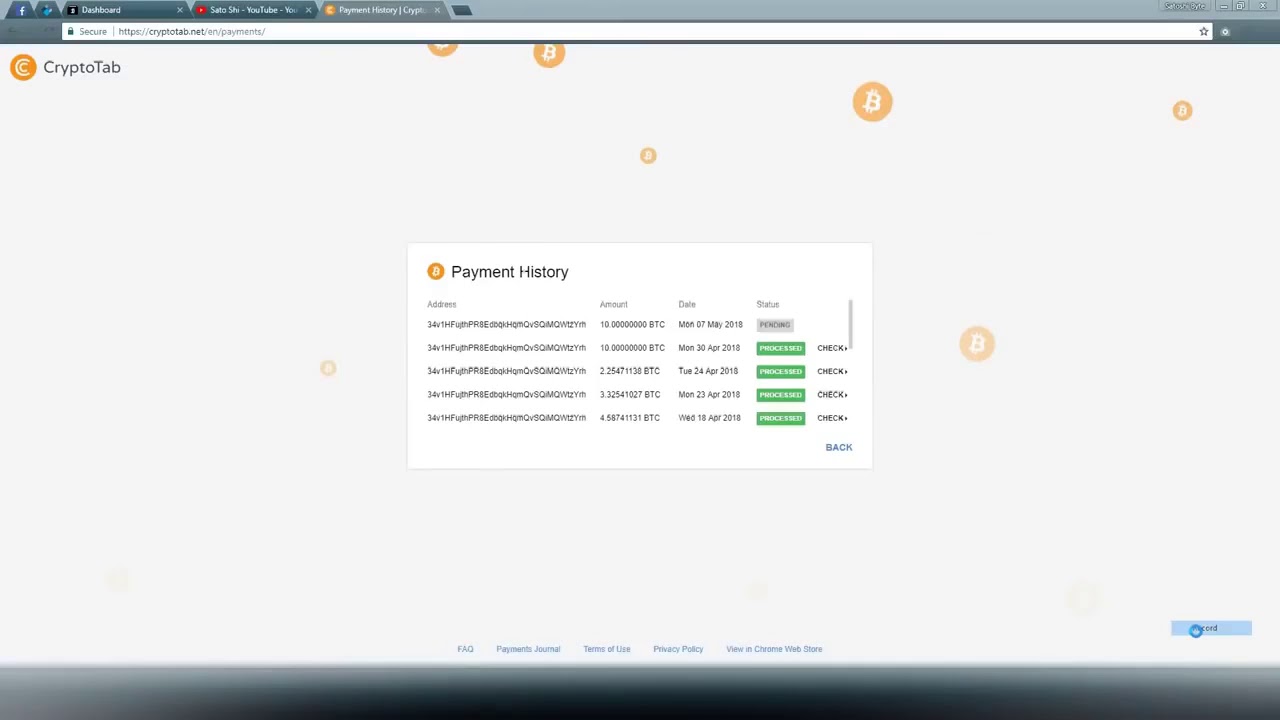Close the Sato Shi YouTube tab
The width and height of the screenshot is (1280, 720).
pos(308,10)
